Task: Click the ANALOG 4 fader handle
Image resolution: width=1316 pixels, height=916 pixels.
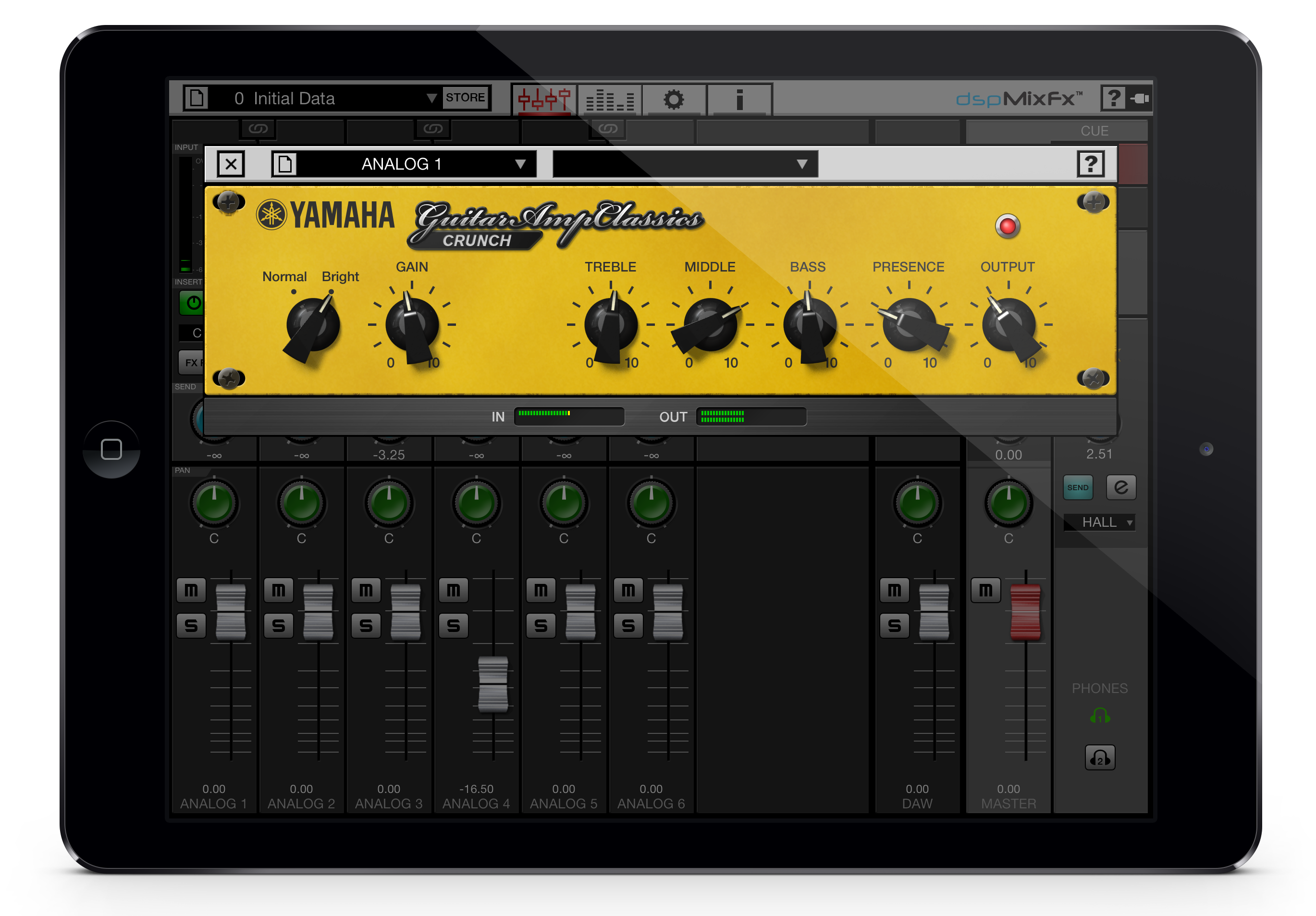Action: tap(493, 684)
